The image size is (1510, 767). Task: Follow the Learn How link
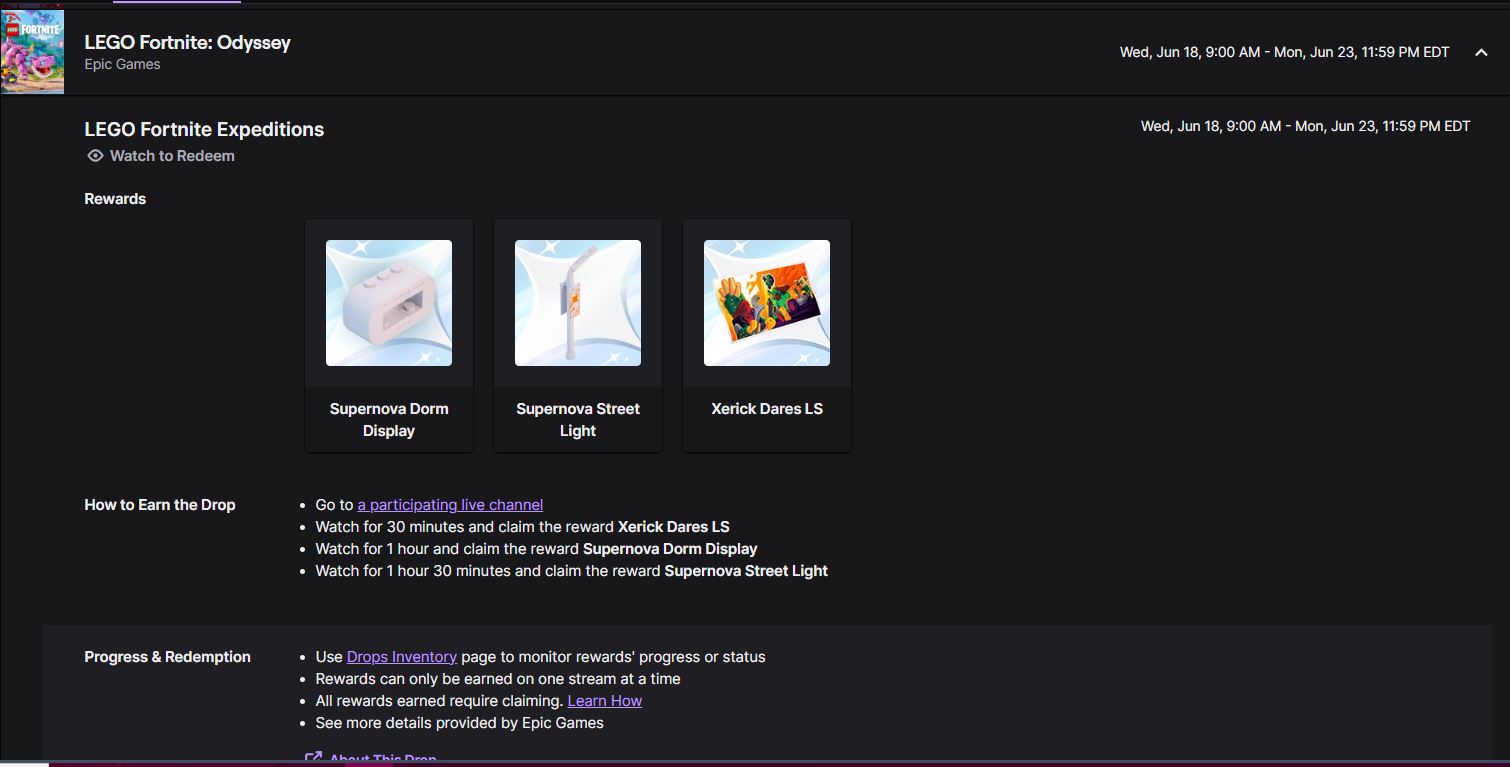[605, 701]
